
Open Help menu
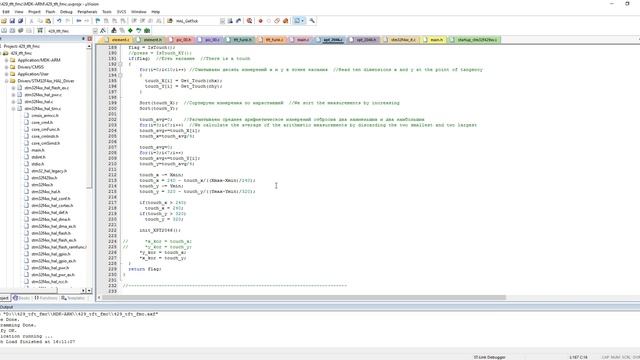click(156, 12)
